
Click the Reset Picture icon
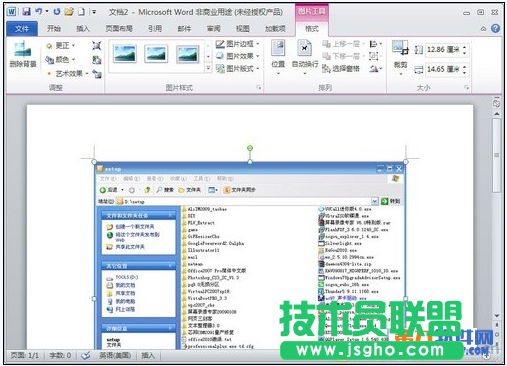(97, 74)
